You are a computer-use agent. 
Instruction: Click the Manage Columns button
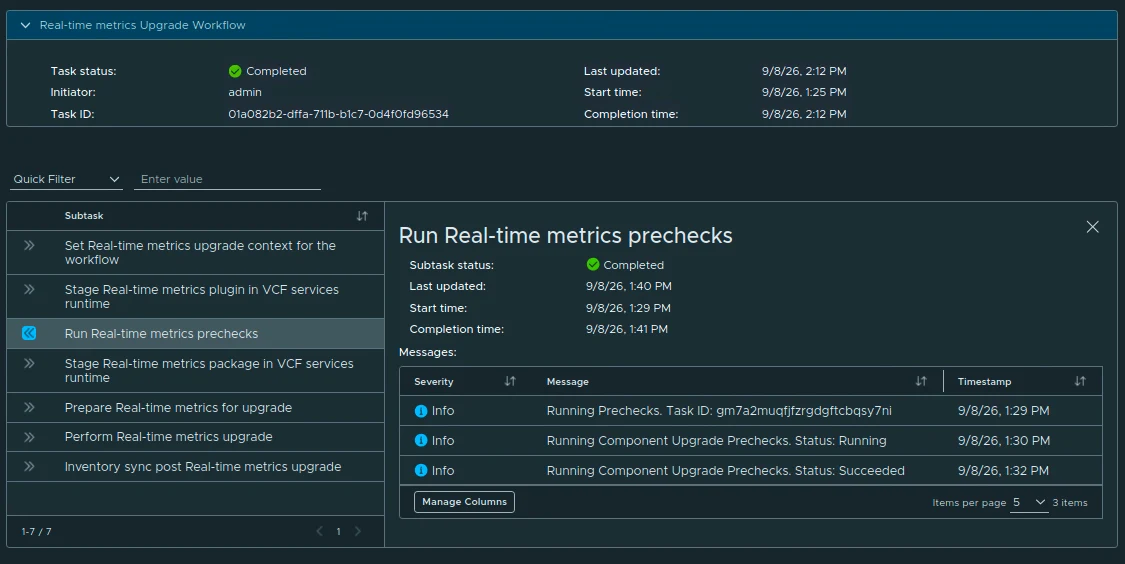pos(464,502)
